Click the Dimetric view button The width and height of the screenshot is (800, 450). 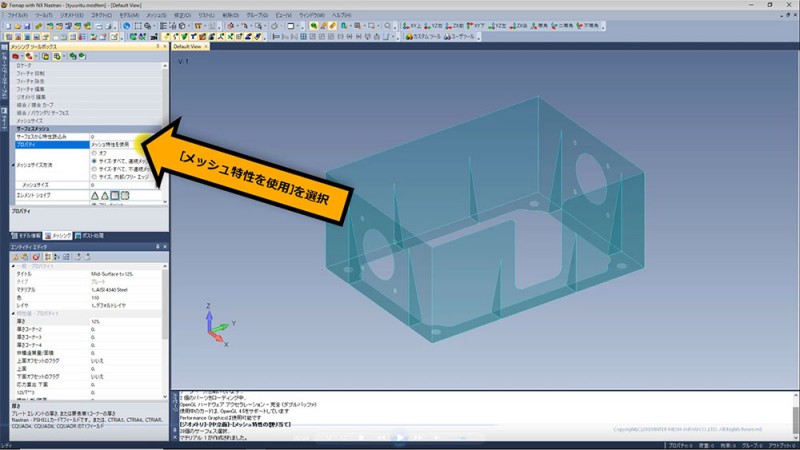pos(562,26)
